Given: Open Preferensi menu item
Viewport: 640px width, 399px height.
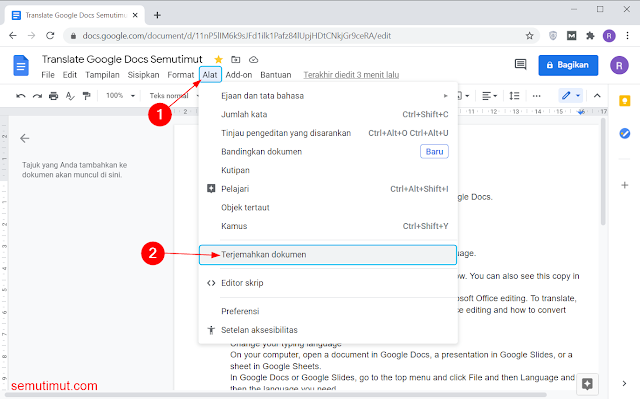Looking at the screenshot, I should click(x=328, y=311).
